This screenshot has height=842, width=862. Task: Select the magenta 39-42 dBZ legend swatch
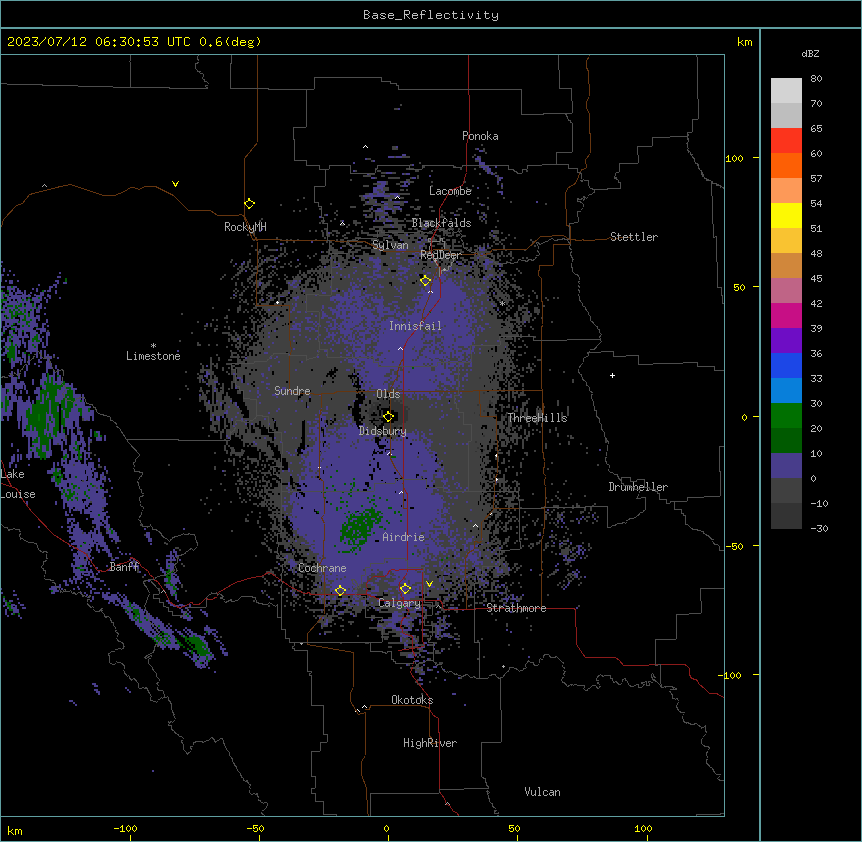[x=786, y=315]
